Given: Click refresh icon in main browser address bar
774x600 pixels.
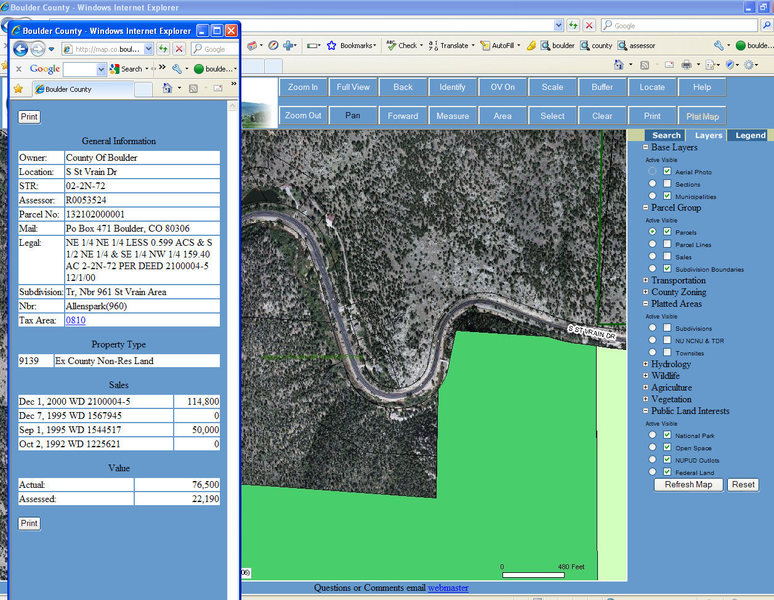Looking at the screenshot, I should pos(573,25).
